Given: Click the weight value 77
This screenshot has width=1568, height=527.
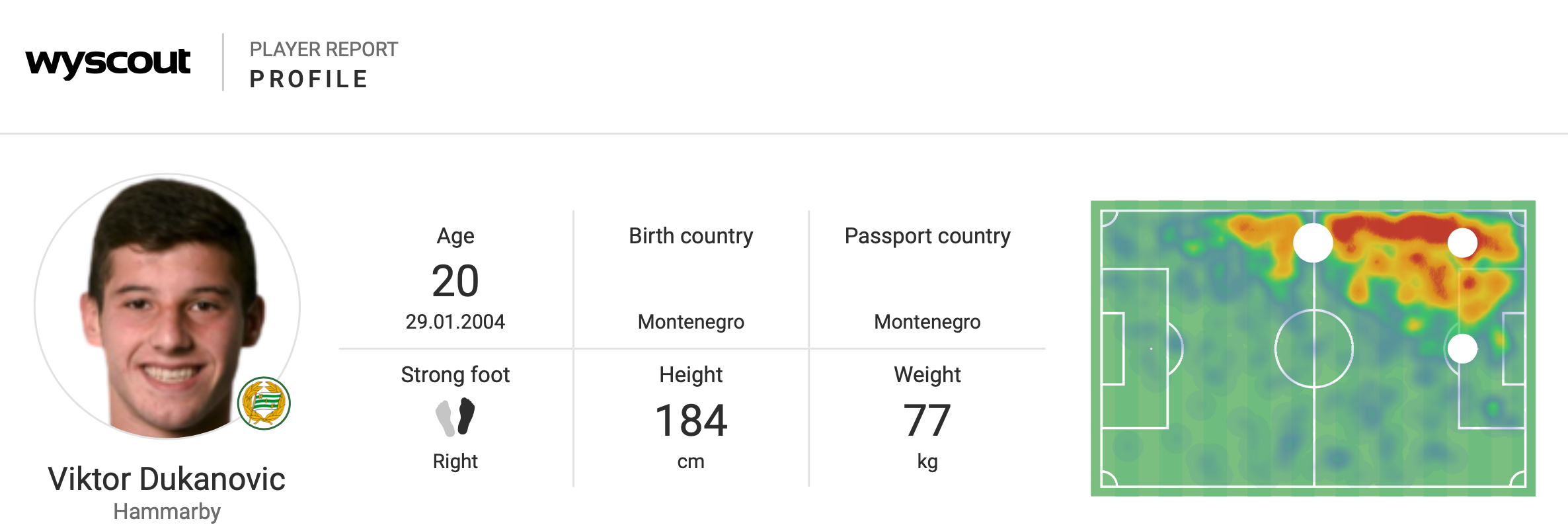Looking at the screenshot, I should tap(927, 421).
